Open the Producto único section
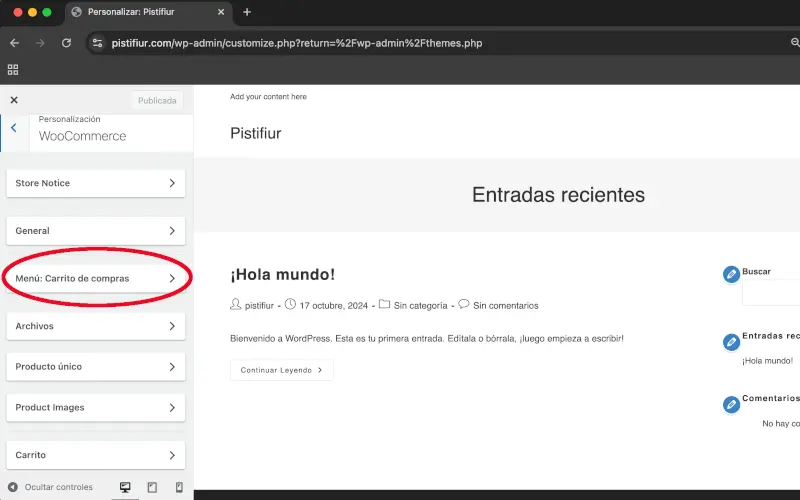The height and width of the screenshot is (500, 800). tap(96, 367)
